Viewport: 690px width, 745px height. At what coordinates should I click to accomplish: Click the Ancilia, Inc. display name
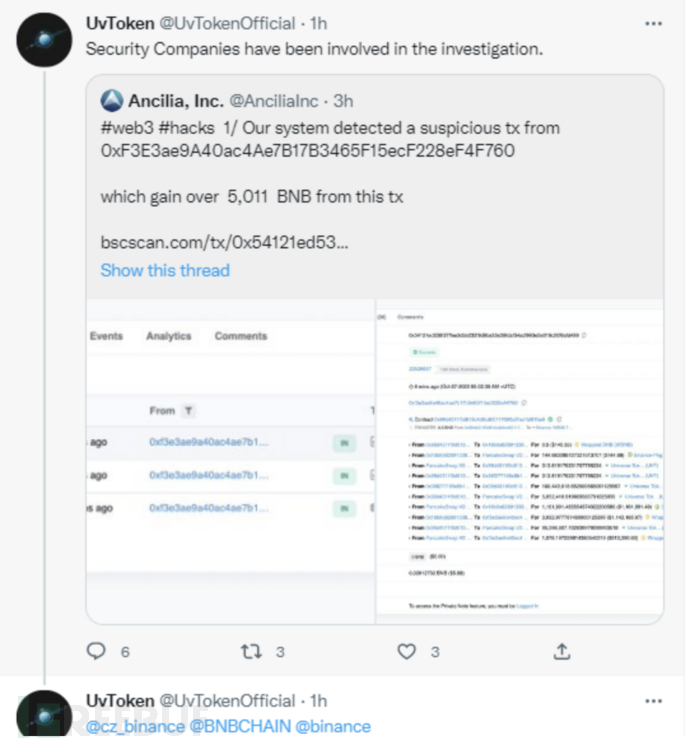[x=177, y=100]
